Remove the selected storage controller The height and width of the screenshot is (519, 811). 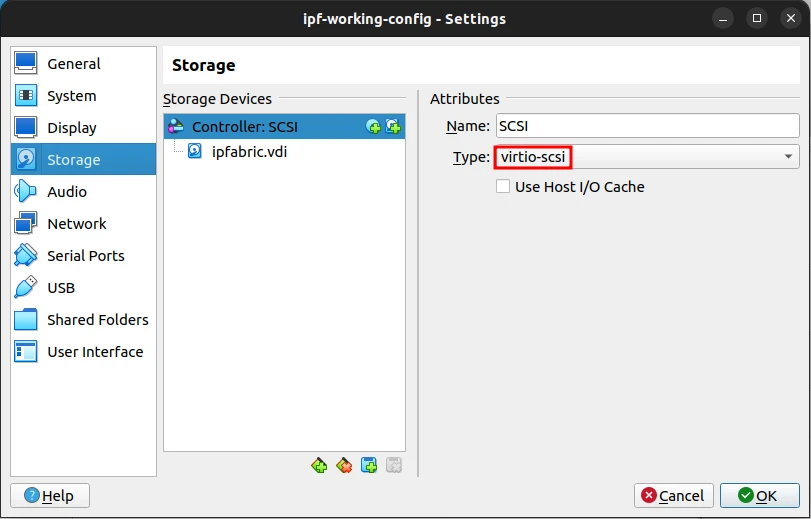[x=344, y=465]
